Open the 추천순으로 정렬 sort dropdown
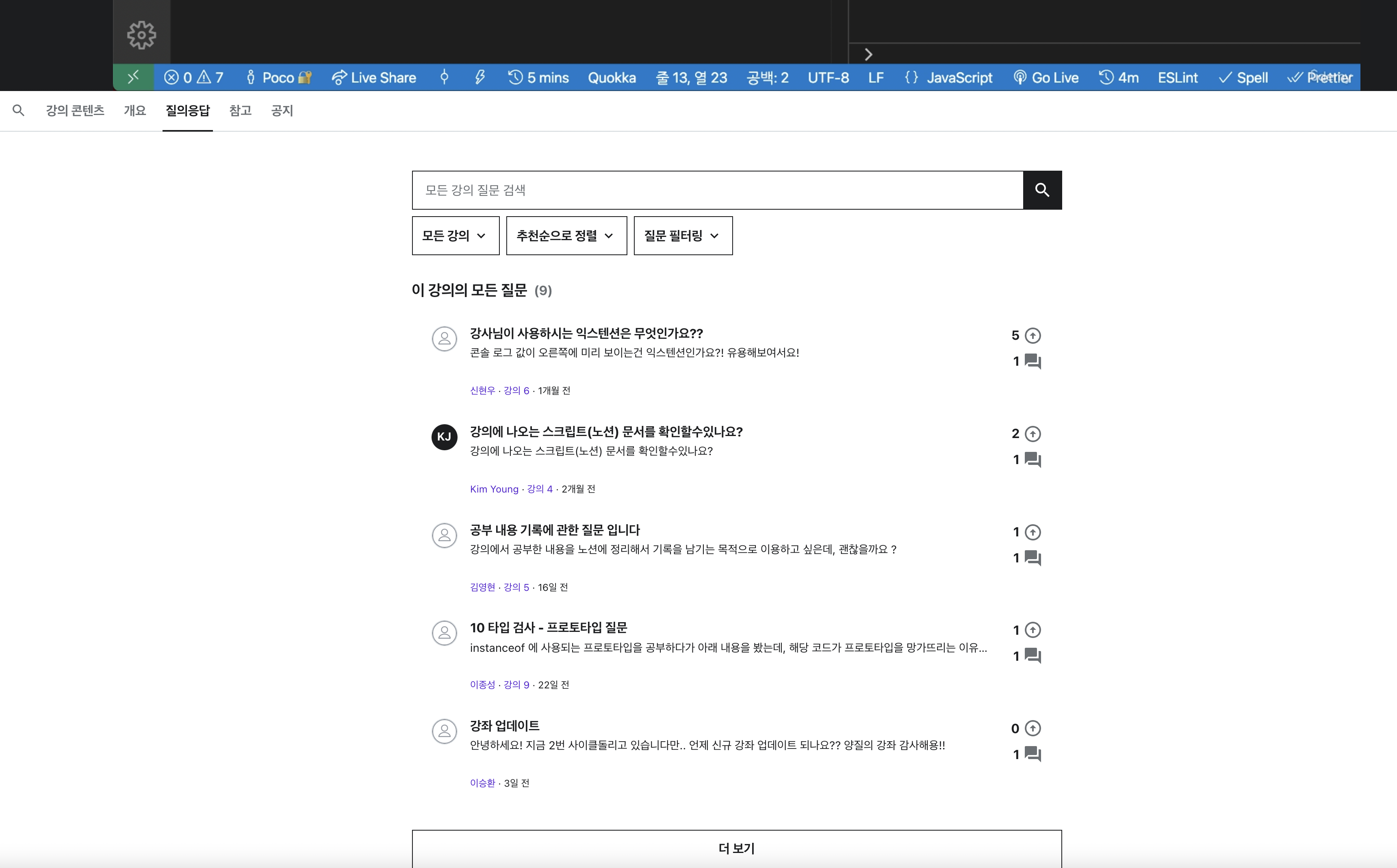 tap(566, 235)
